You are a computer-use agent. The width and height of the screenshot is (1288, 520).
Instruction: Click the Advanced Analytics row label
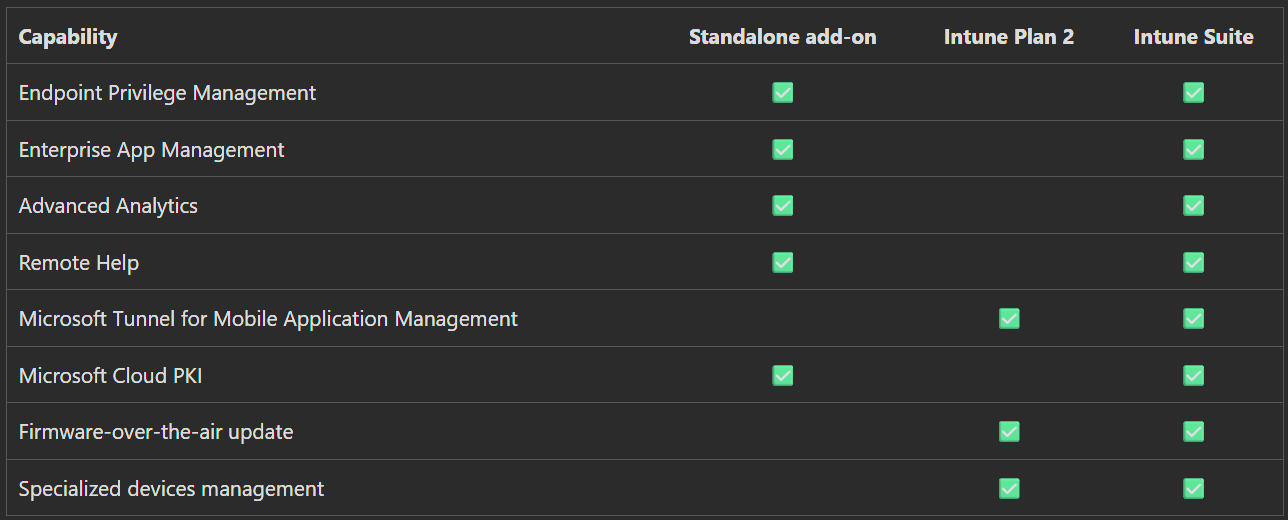click(108, 206)
